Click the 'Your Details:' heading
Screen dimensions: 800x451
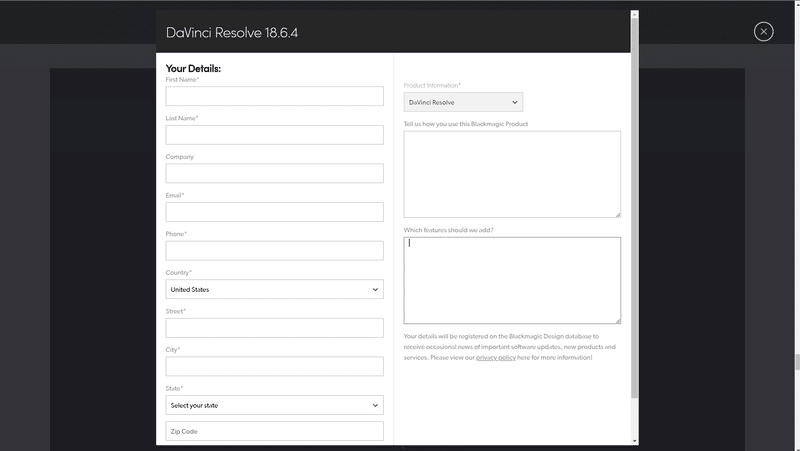(x=193, y=68)
